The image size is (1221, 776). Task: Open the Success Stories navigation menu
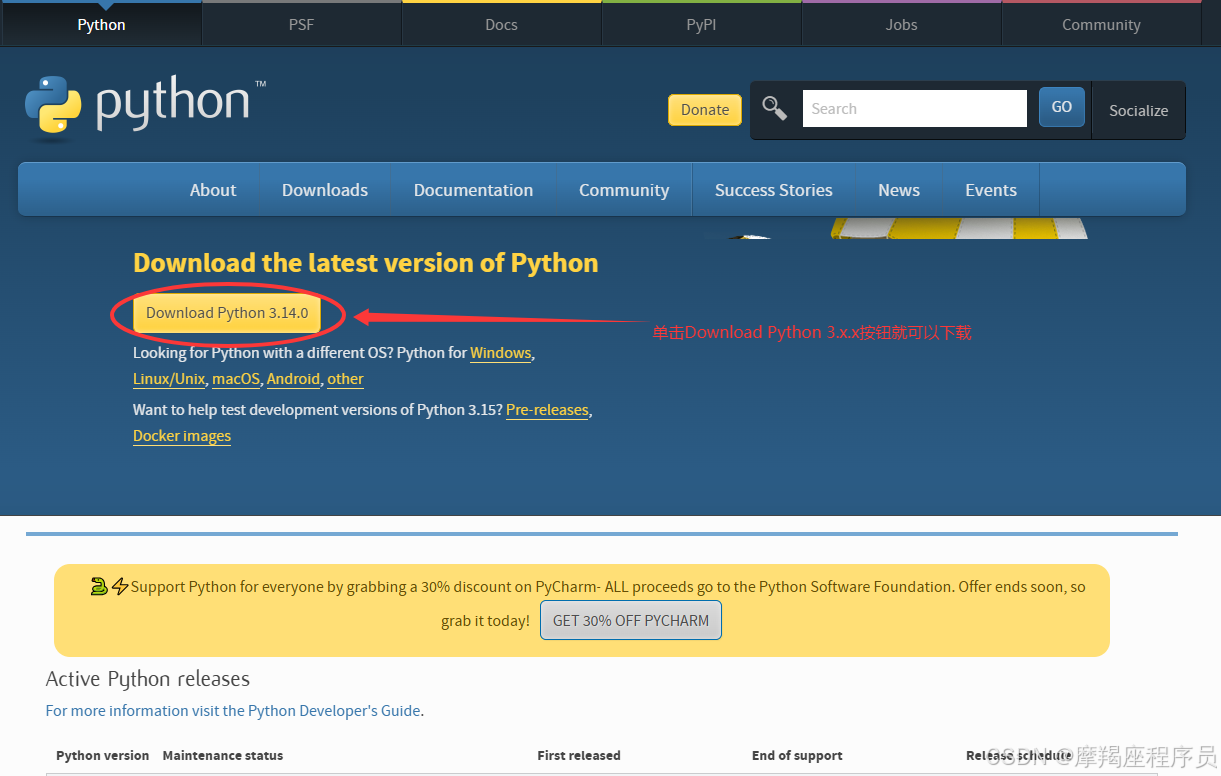pos(773,190)
